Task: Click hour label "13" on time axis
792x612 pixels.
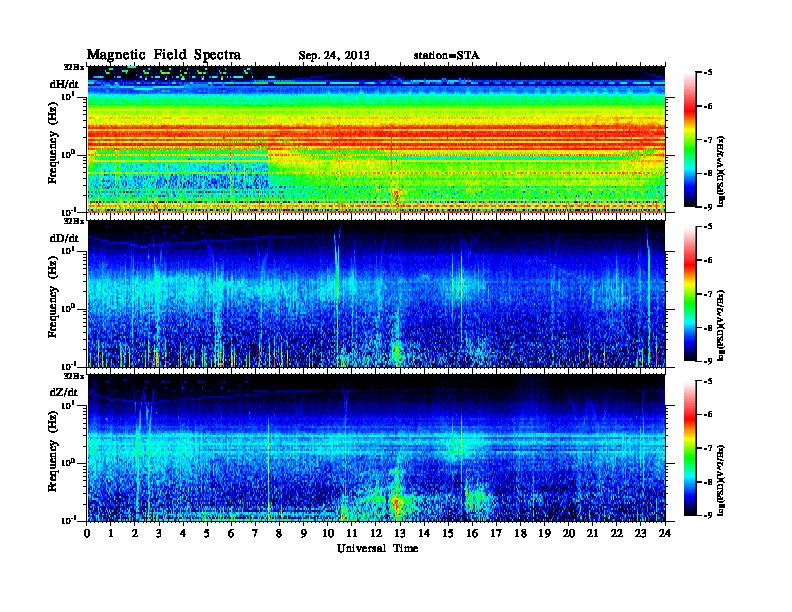Action: 400,533
